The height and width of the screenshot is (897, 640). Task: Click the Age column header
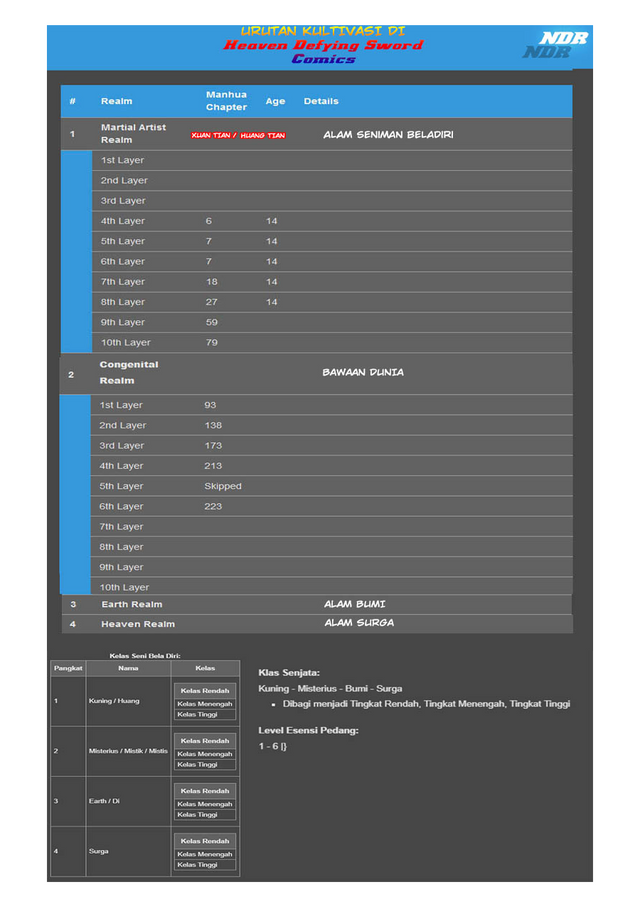coord(275,101)
